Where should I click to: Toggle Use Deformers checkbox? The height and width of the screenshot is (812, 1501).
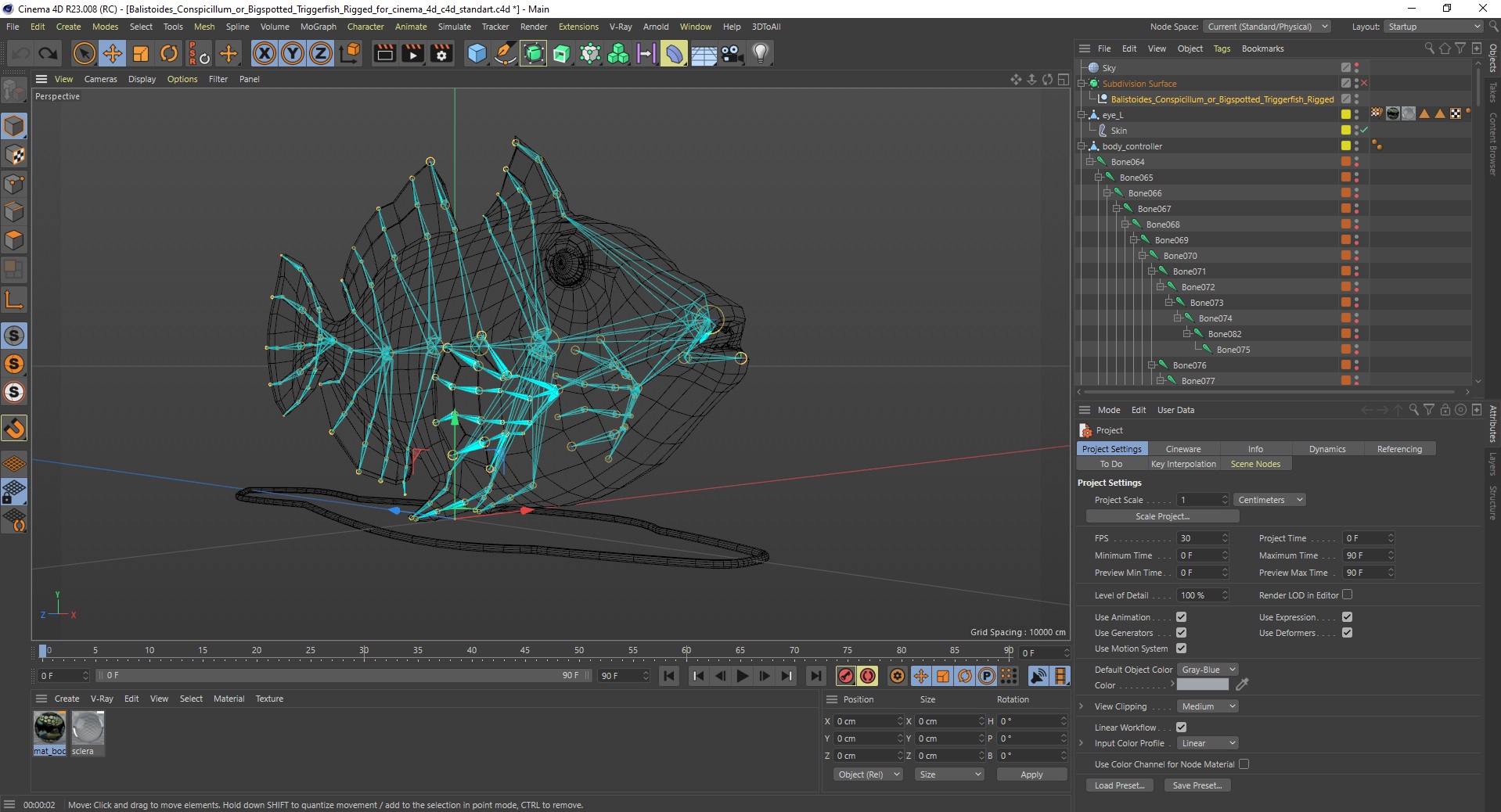[x=1347, y=633]
